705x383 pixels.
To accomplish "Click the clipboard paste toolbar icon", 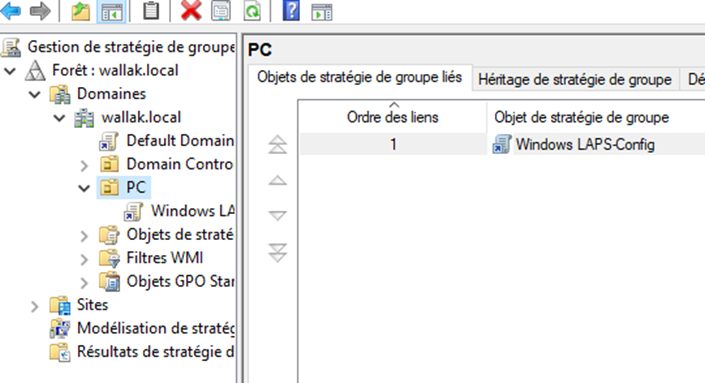I will 151,11.
